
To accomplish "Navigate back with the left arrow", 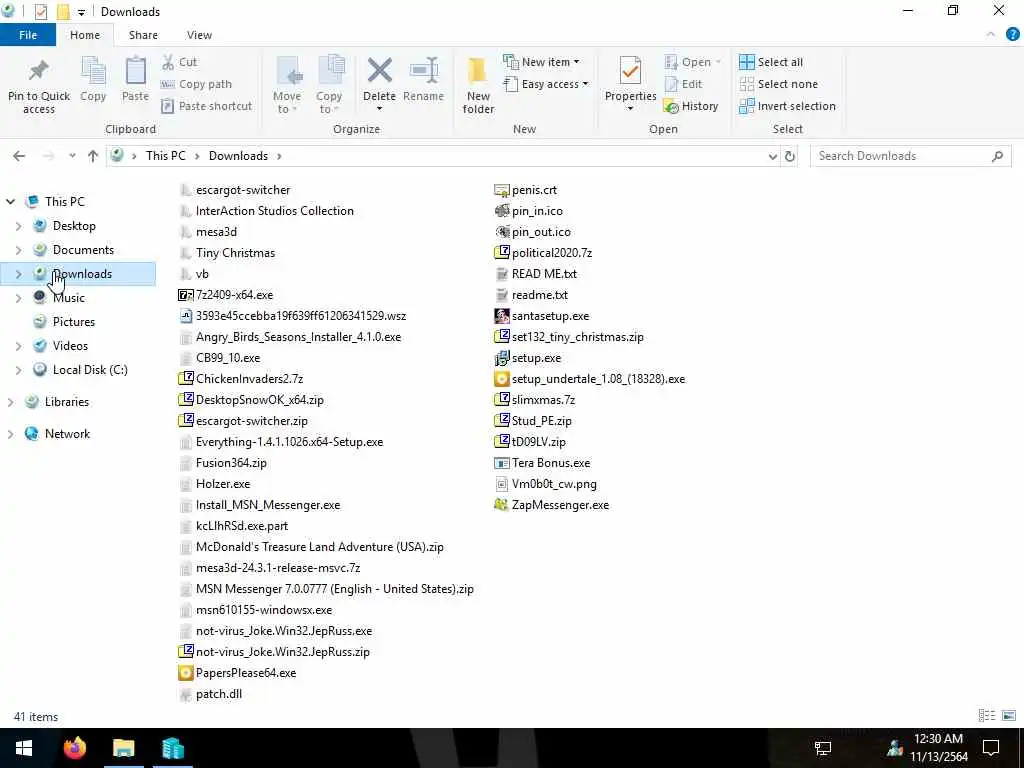I will (19, 156).
